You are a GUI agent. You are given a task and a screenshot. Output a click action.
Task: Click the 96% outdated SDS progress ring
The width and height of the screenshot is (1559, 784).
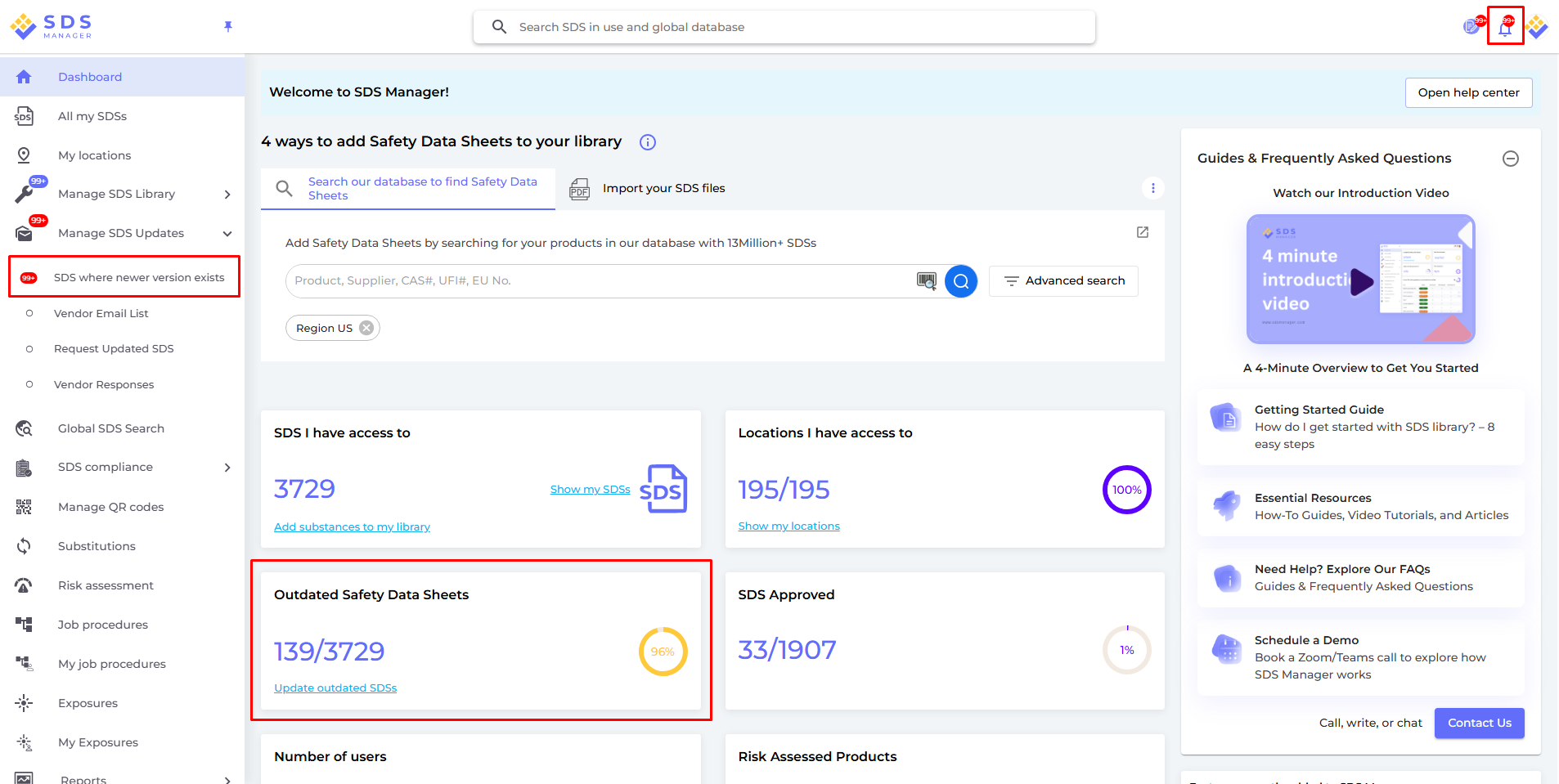point(663,652)
